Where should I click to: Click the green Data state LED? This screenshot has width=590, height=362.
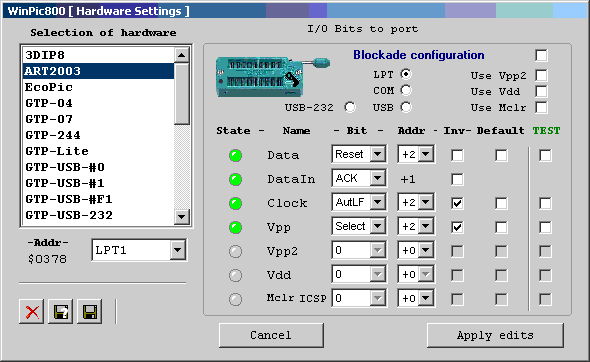(x=236, y=155)
